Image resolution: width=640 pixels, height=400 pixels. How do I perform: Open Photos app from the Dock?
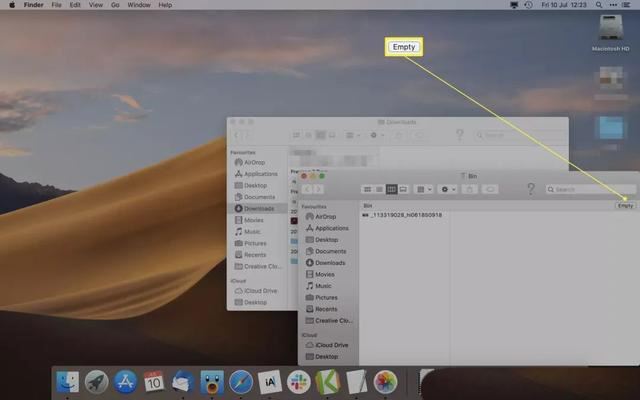pos(385,381)
